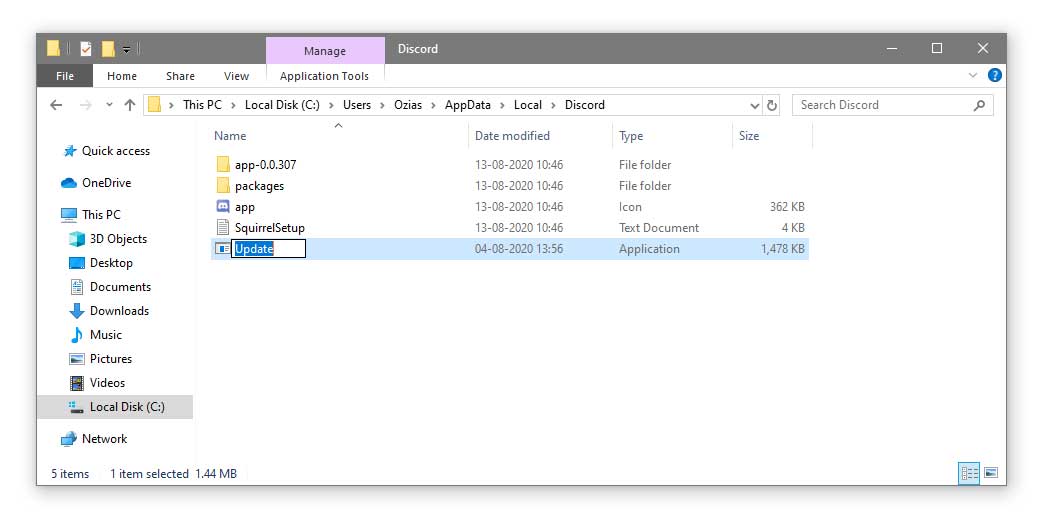This screenshot has height=513, width=1041.
Task: Open Help with the blue question icon
Action: point(995,76)
